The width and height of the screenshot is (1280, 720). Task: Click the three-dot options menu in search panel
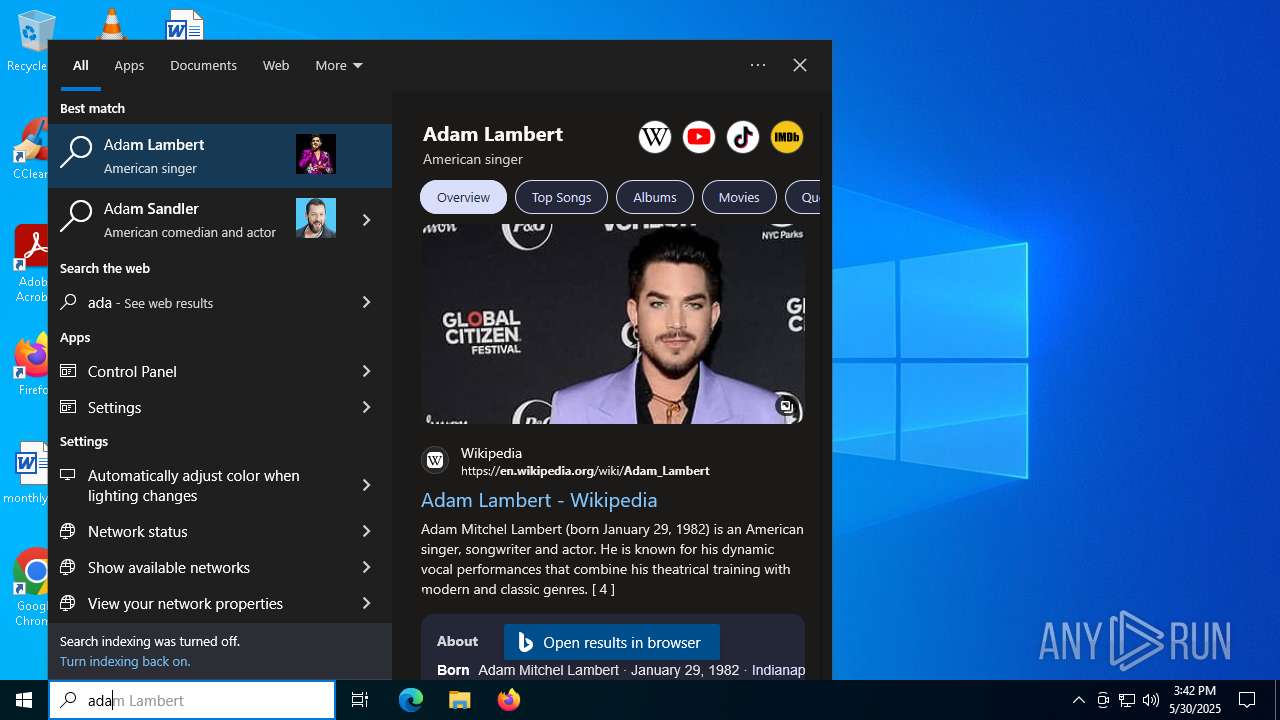(758, 65)
